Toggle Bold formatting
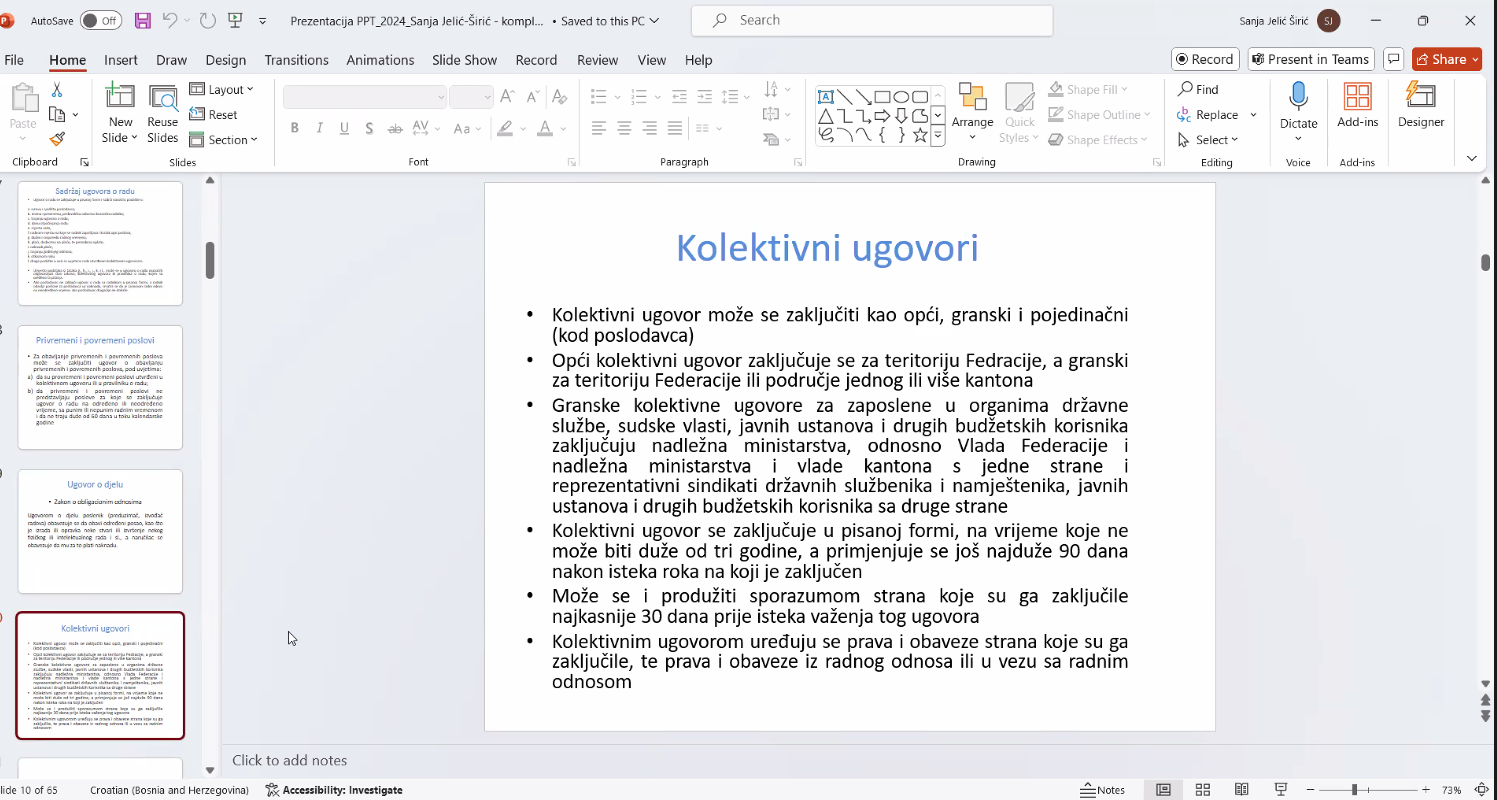1497x800 pixels. pos(295,128)
